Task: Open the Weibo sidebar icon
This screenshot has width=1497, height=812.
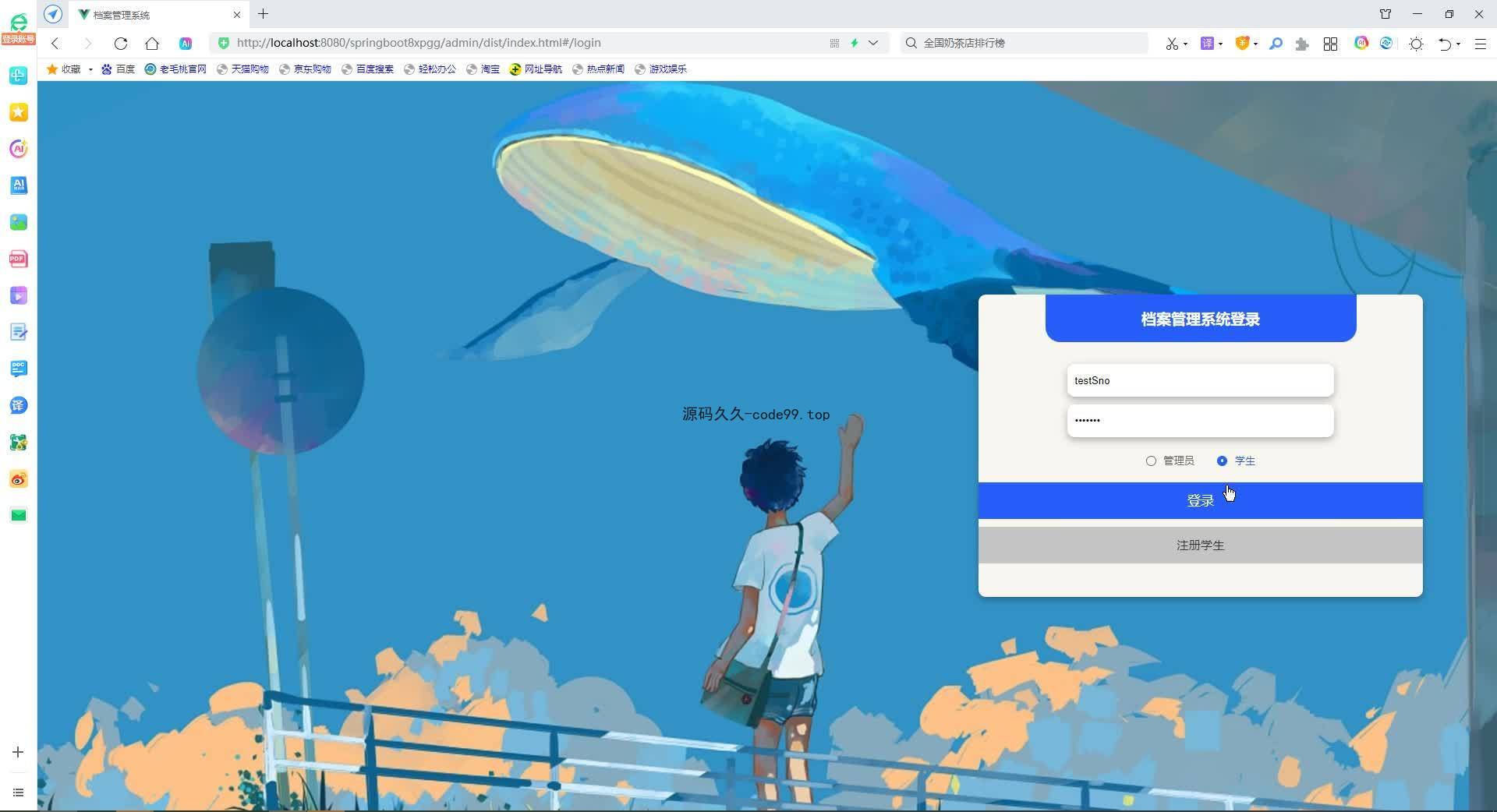Action: point(19,479)
